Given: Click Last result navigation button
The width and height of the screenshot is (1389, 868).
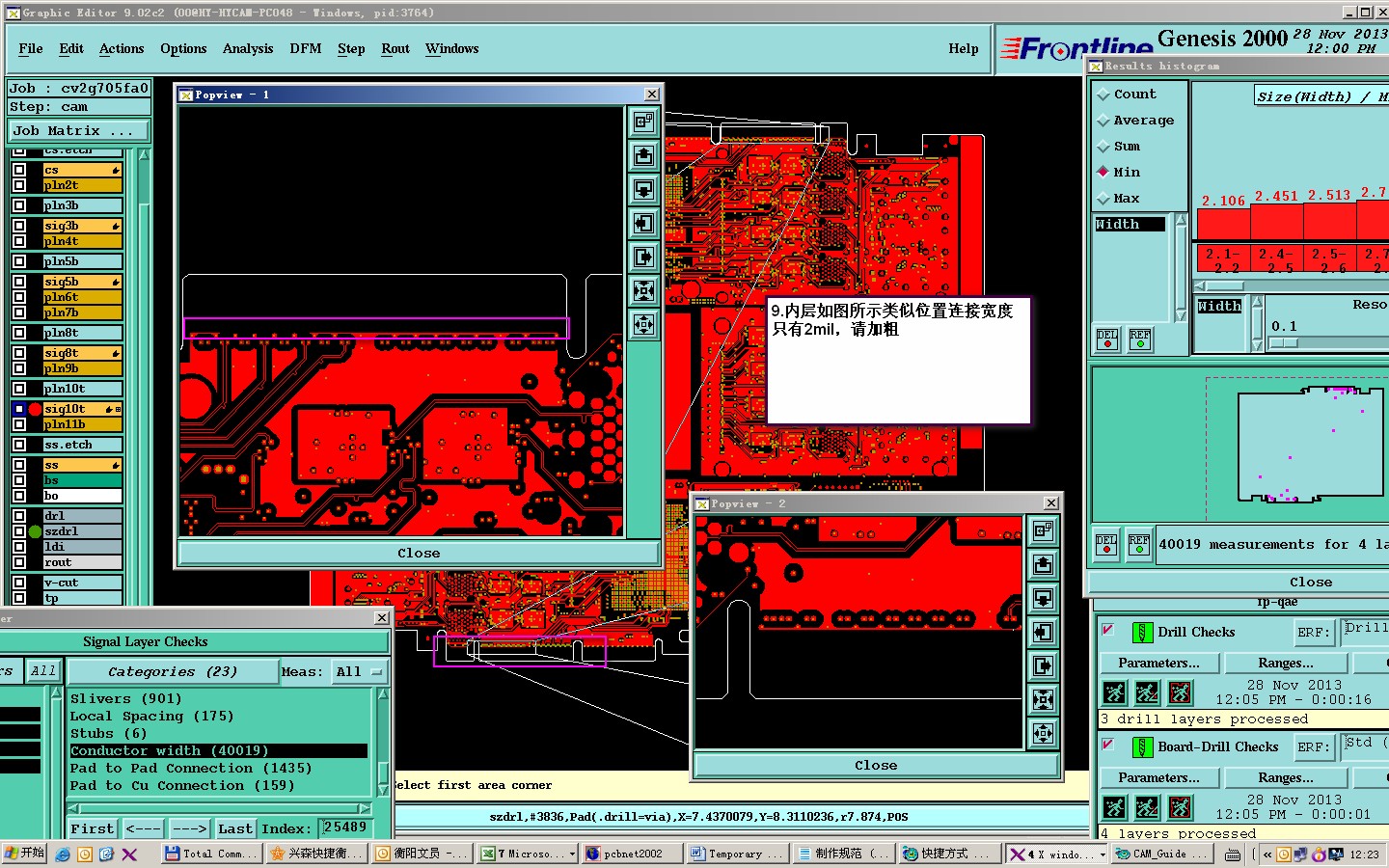Looking at the screenshot, I should point(235,829).
